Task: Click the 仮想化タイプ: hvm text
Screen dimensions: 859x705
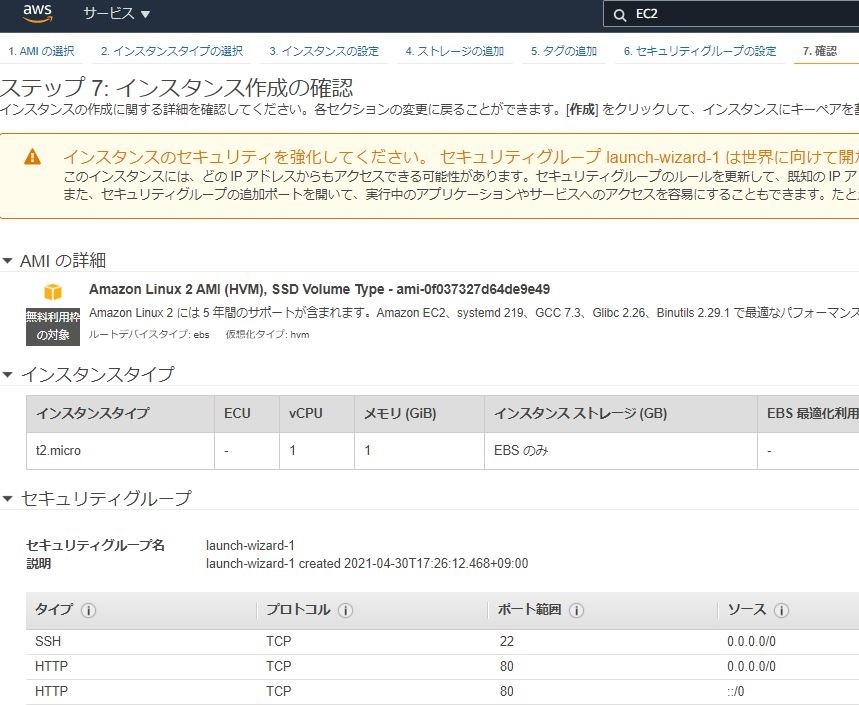Action: click(x=267, y=335)
